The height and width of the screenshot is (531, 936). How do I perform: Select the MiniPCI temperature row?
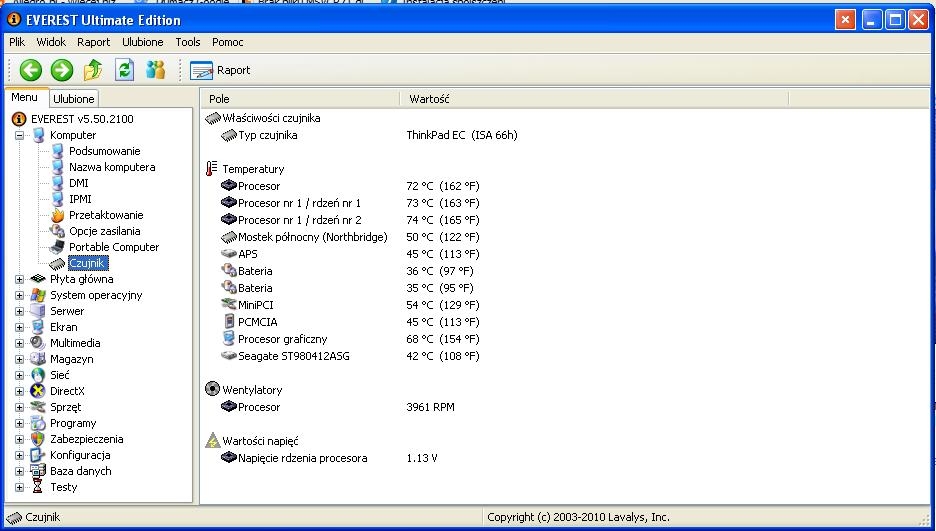(x=350, y=305)
